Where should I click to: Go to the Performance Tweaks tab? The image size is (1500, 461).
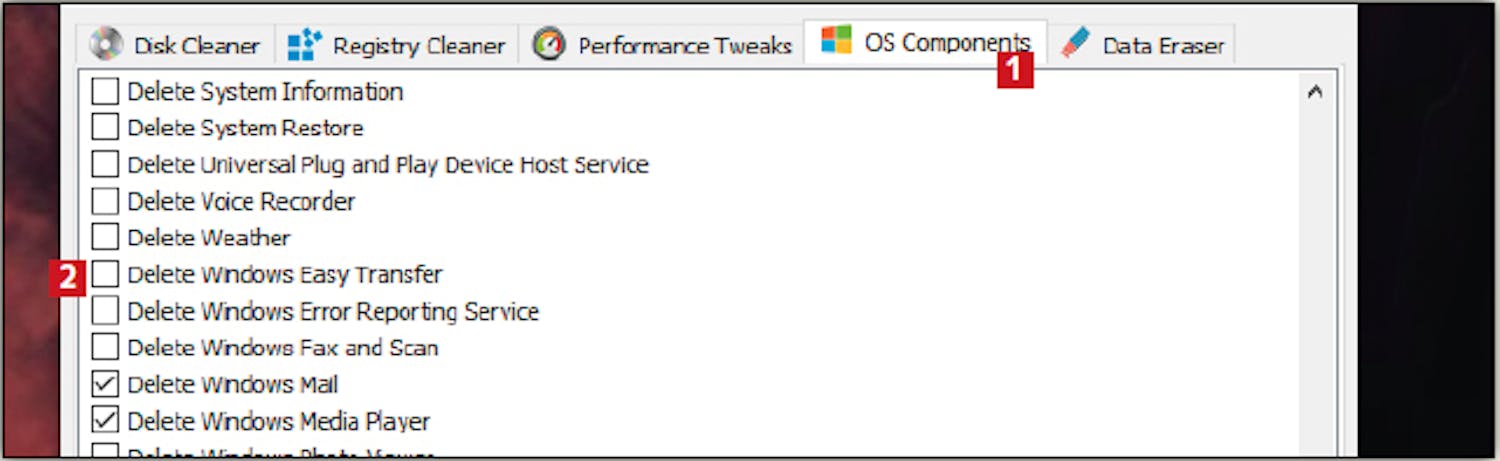click(662, 45)
